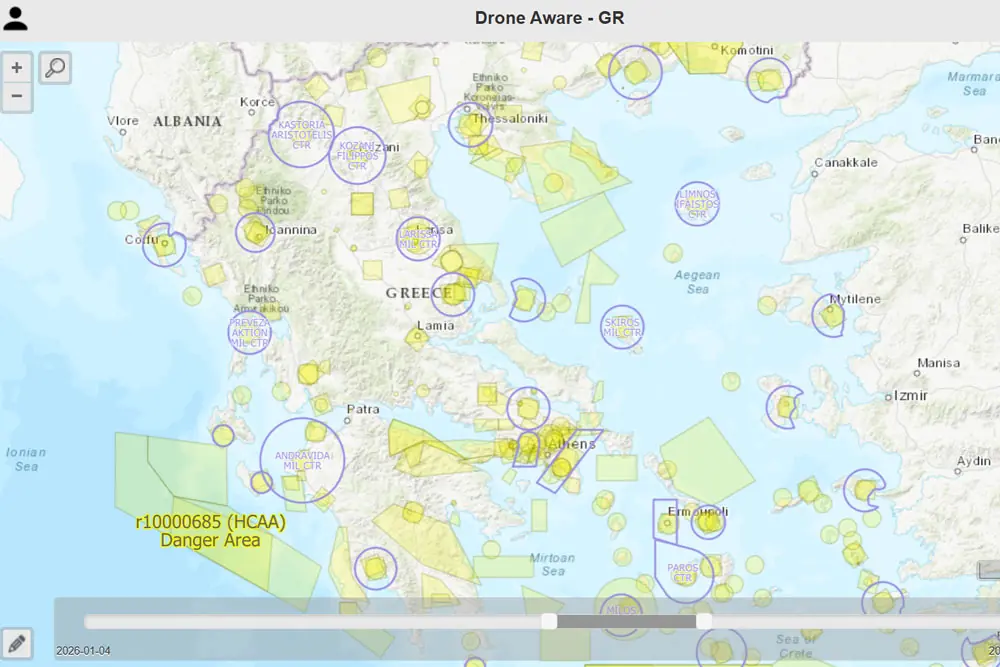The image size is (1000, 667).
Task: Zoom in the map with plus button
Action: coord(17,68)
